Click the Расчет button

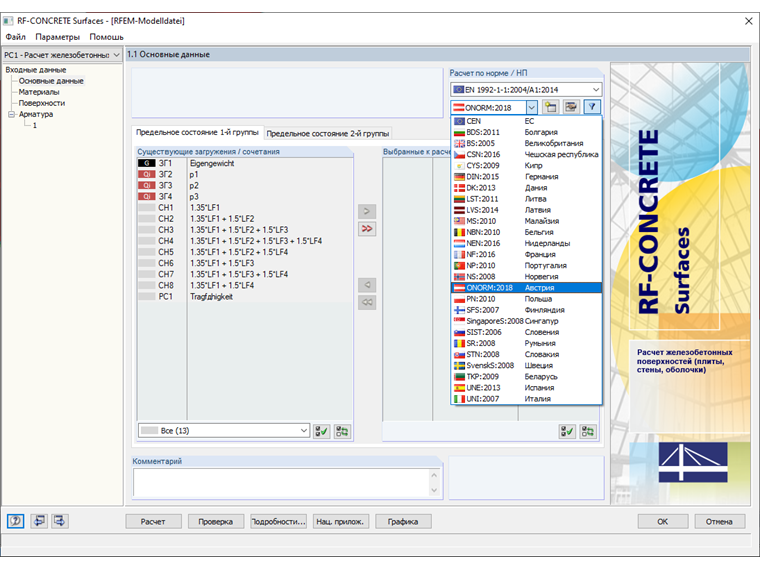(x=153, y=522)
